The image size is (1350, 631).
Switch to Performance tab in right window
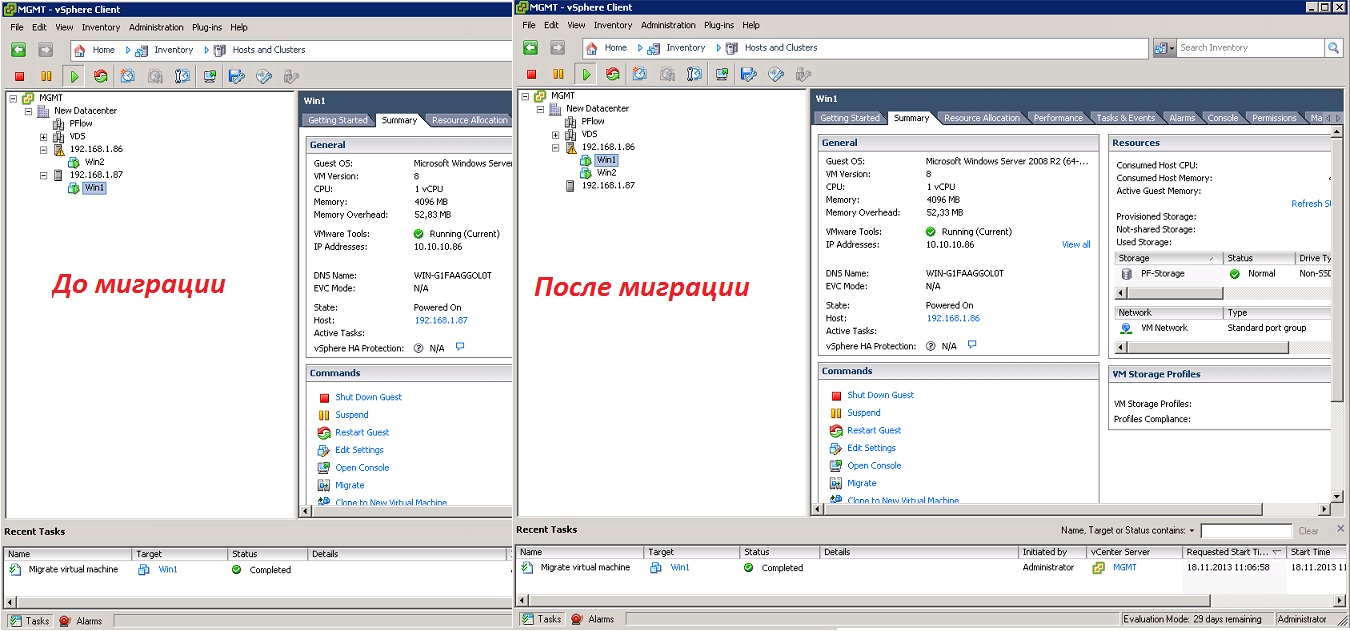tap(1057, 118)
